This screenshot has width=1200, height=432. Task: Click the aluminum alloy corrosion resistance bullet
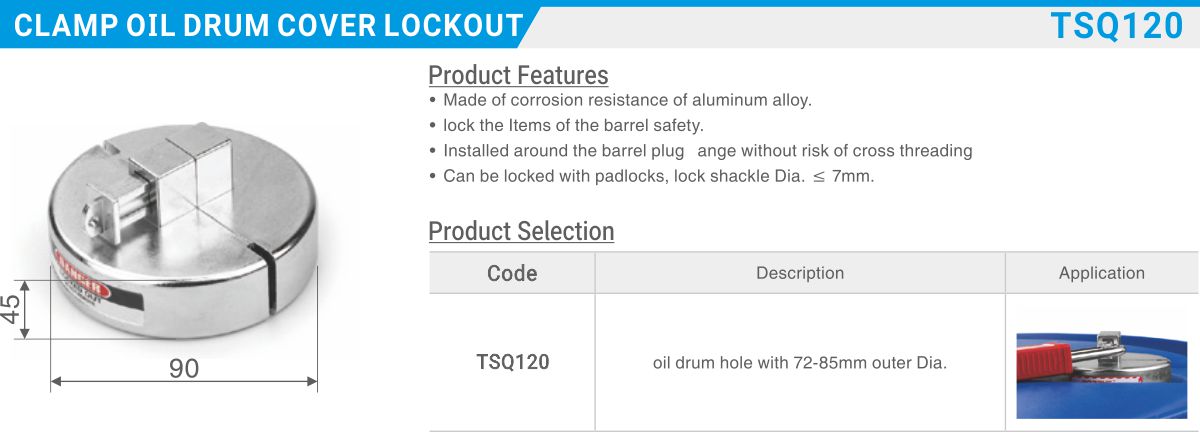pos(620,100)
